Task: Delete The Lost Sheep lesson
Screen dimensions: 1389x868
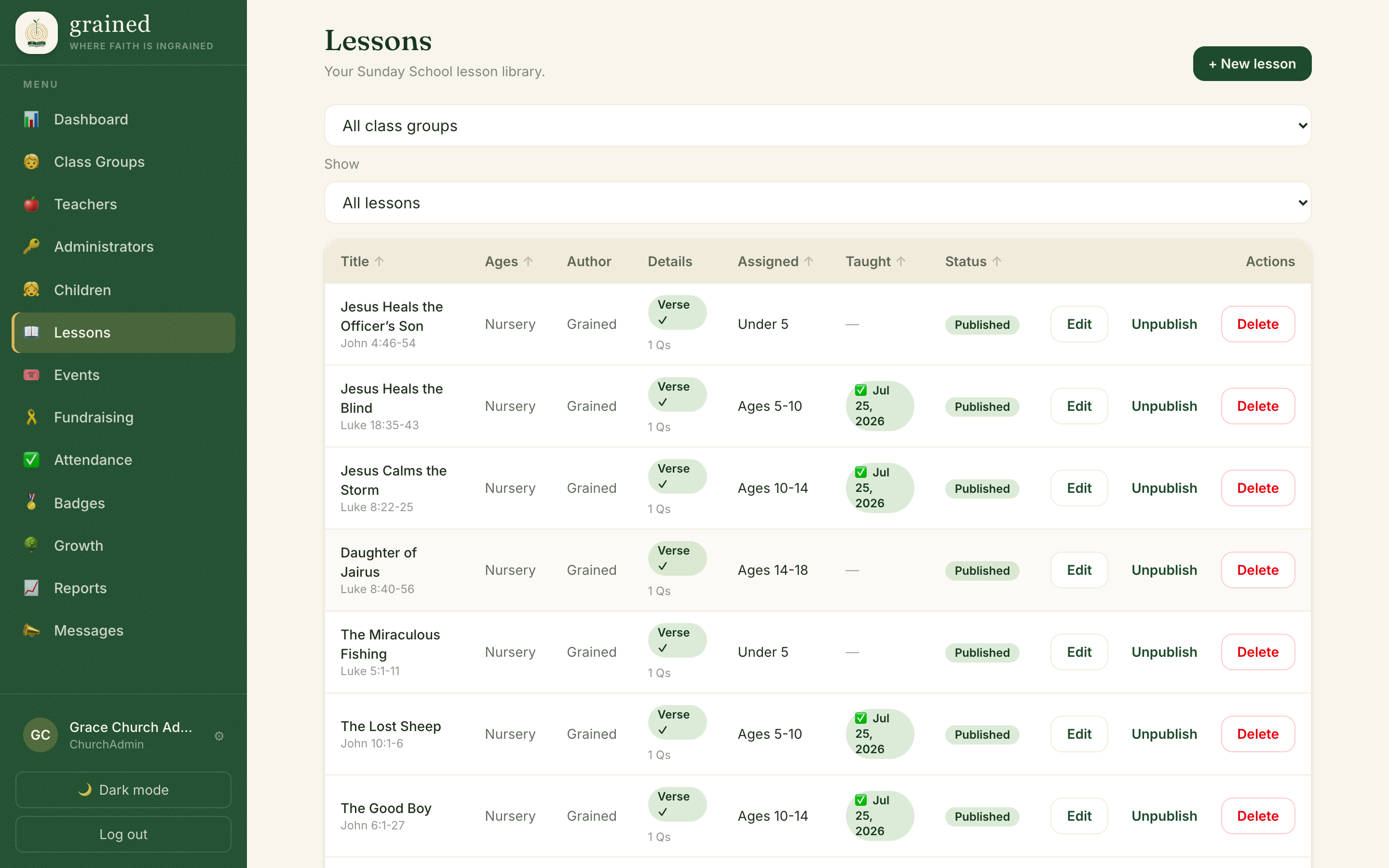Action: [1257, 734]
